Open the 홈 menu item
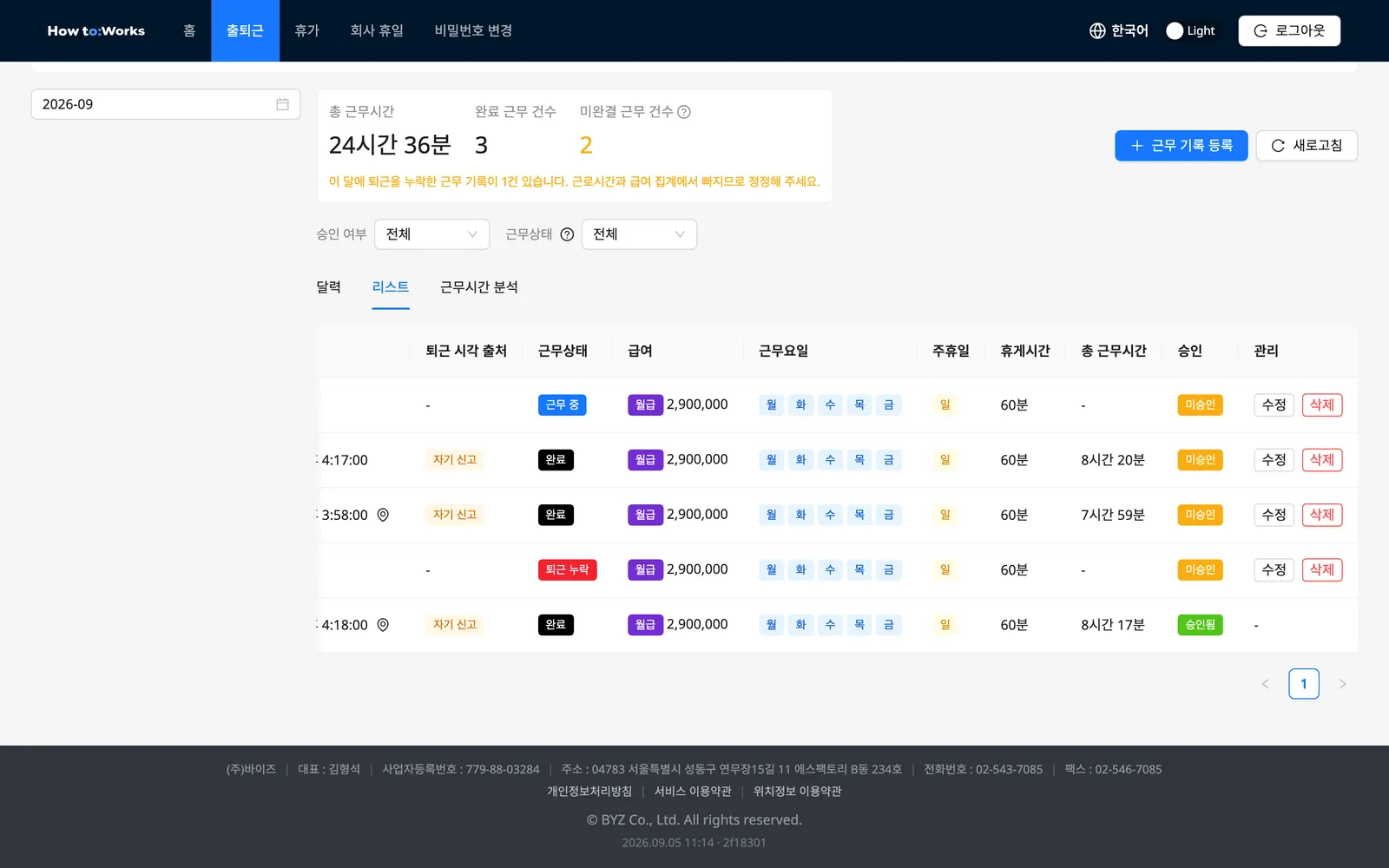 click(189, 31)
